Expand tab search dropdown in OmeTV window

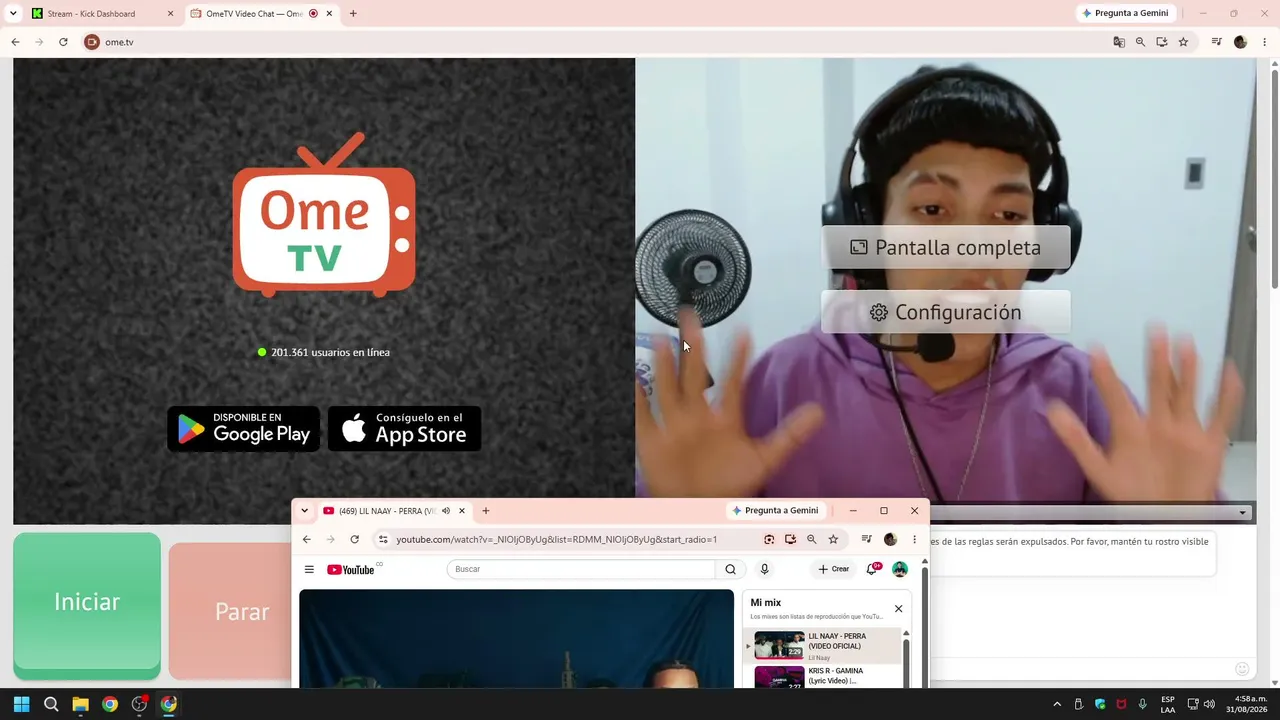tap(13, 14)
